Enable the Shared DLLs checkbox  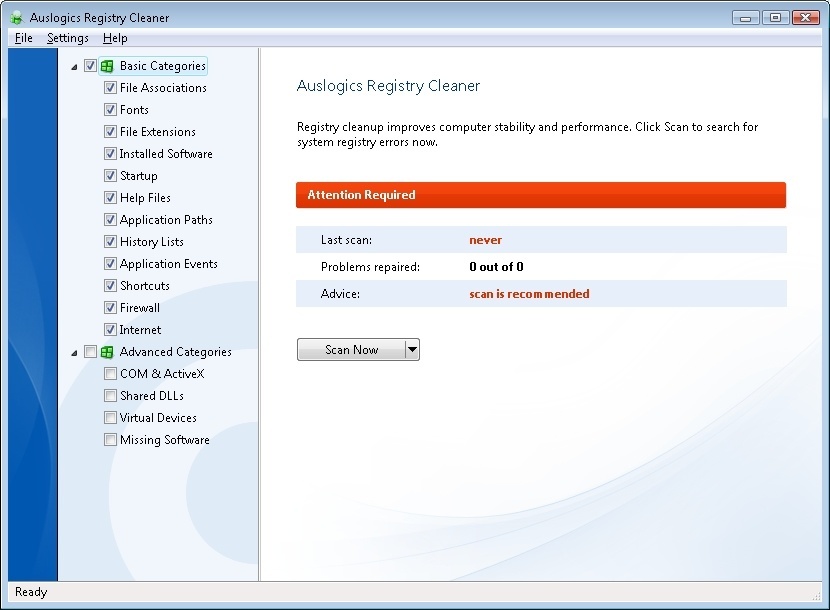tap(110, 395)
